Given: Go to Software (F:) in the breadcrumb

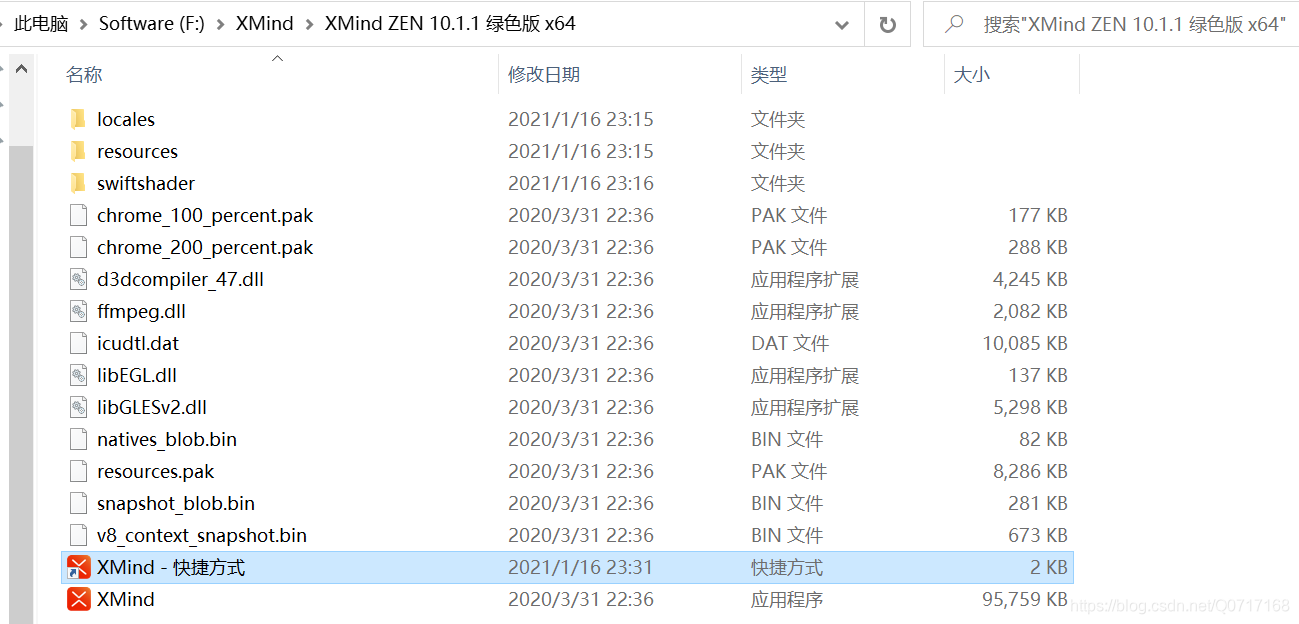Looking at the screenshot, I should pos(151,24).
